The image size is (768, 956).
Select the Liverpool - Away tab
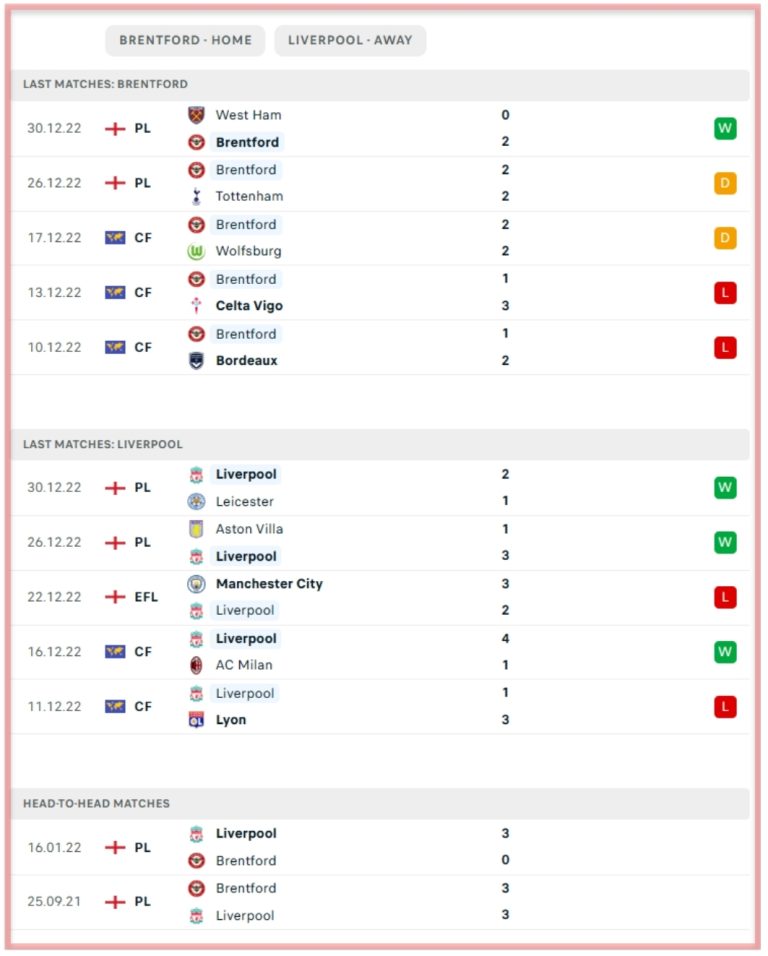350,40
